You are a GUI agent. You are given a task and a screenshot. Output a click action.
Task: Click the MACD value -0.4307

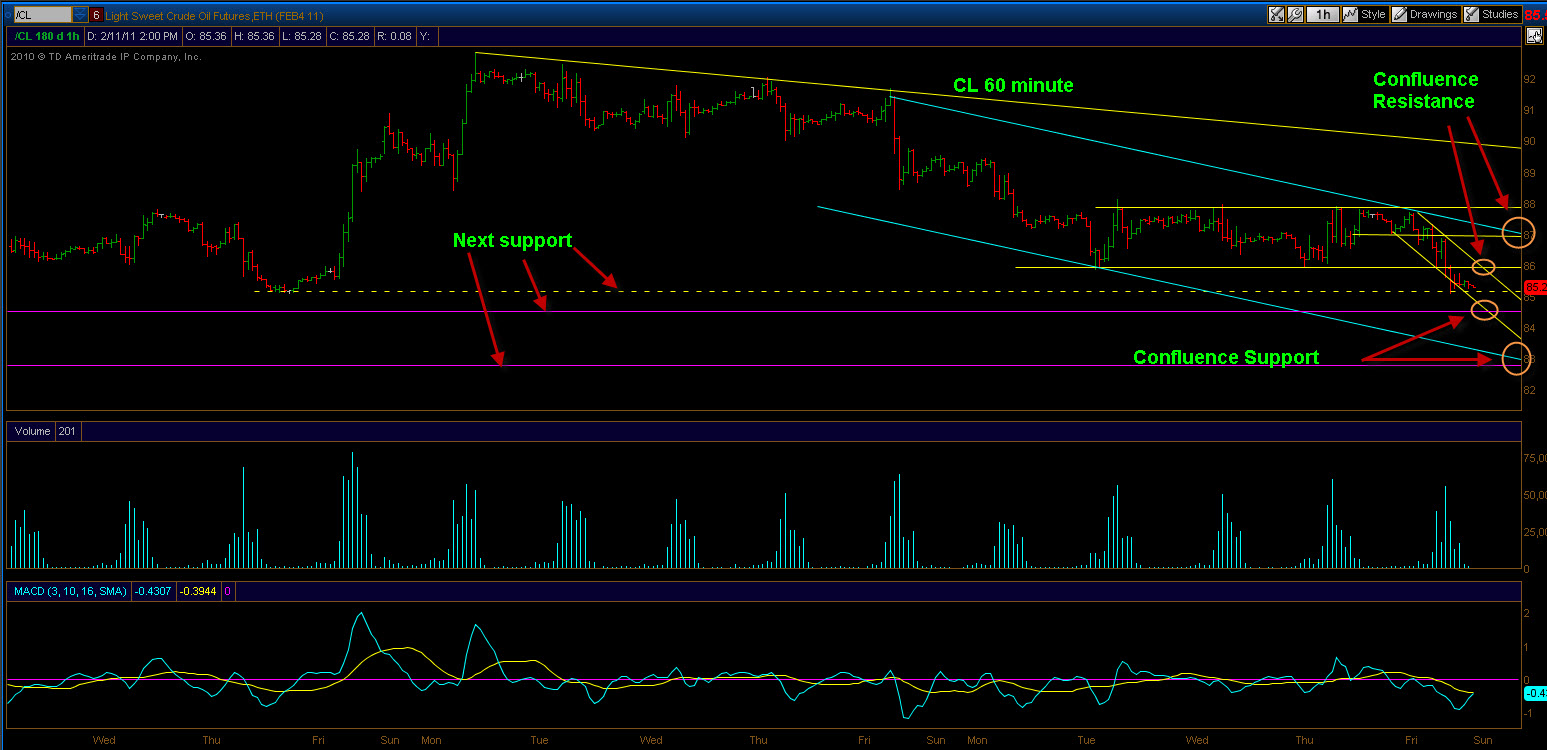153,592
